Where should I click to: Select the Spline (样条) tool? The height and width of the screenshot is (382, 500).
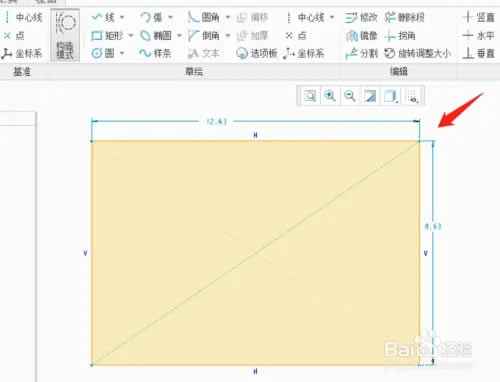coord(156,53)
